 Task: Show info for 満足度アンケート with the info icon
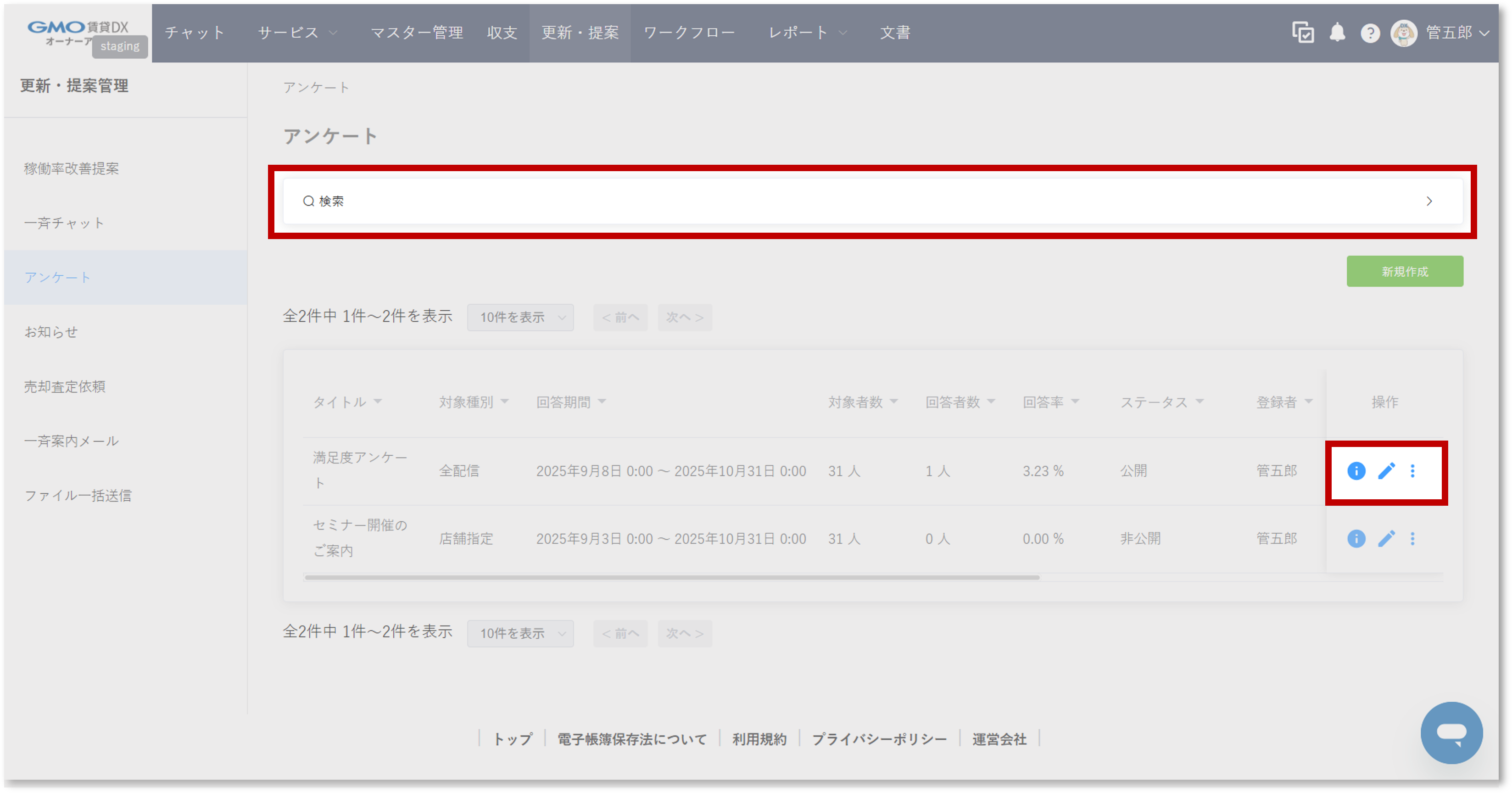pyautogui.click(x=1356, y=471)
